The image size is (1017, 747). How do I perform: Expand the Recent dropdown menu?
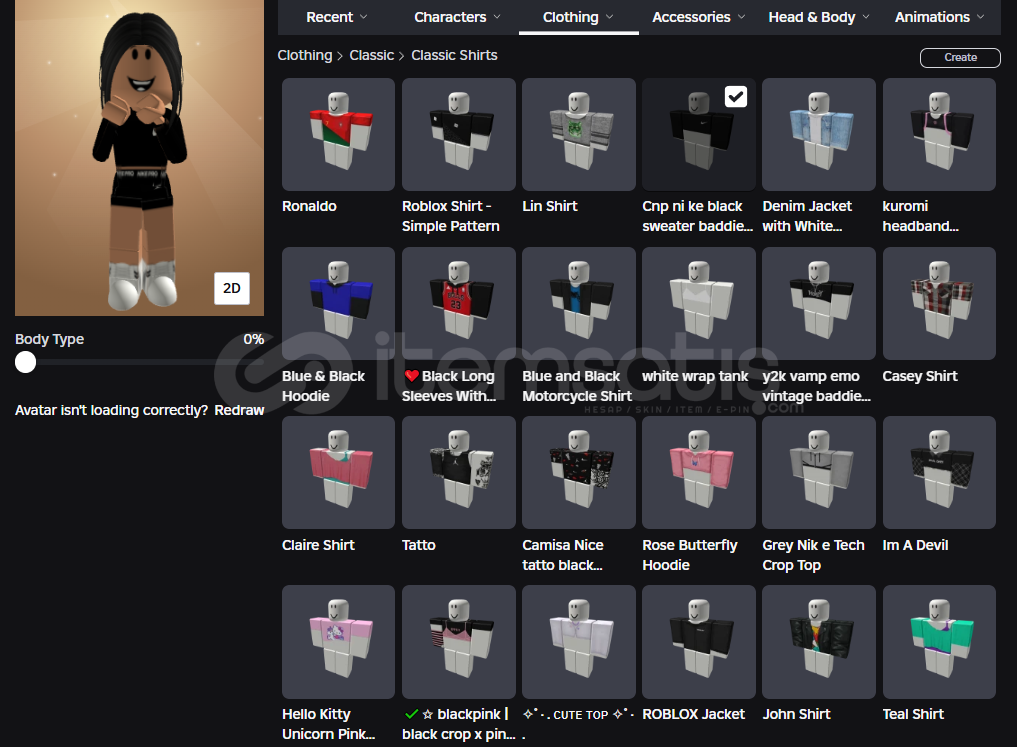(337, 18)
